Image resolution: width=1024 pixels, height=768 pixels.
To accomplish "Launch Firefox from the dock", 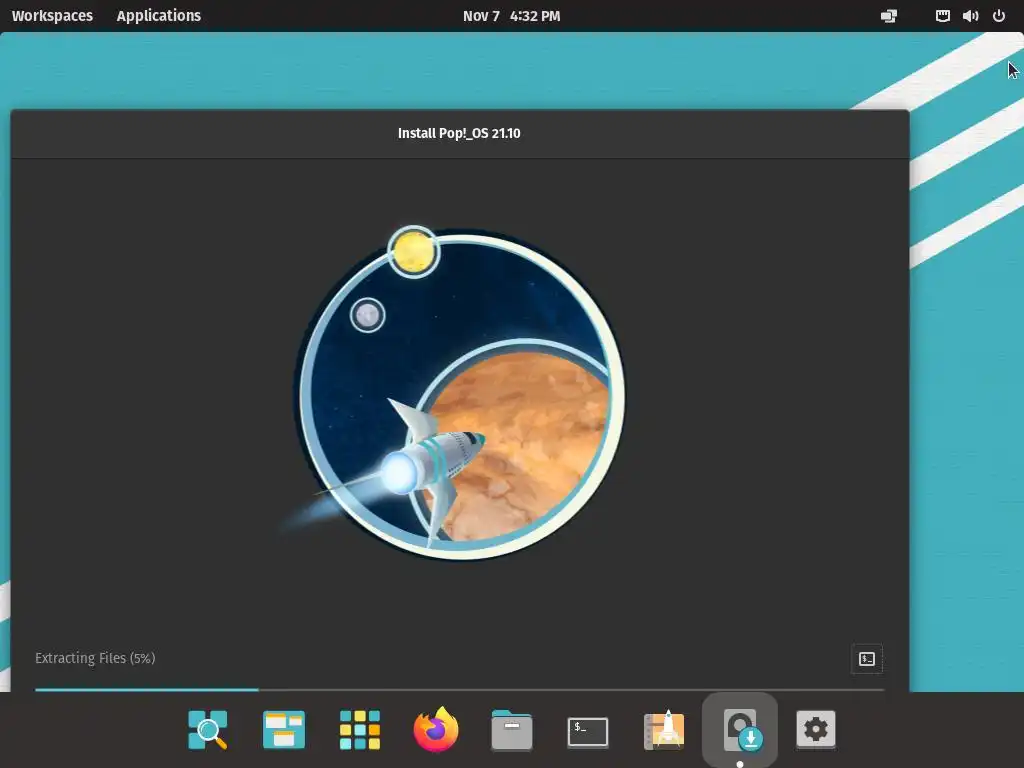I will pyautogui.click(x=436, y=729).
